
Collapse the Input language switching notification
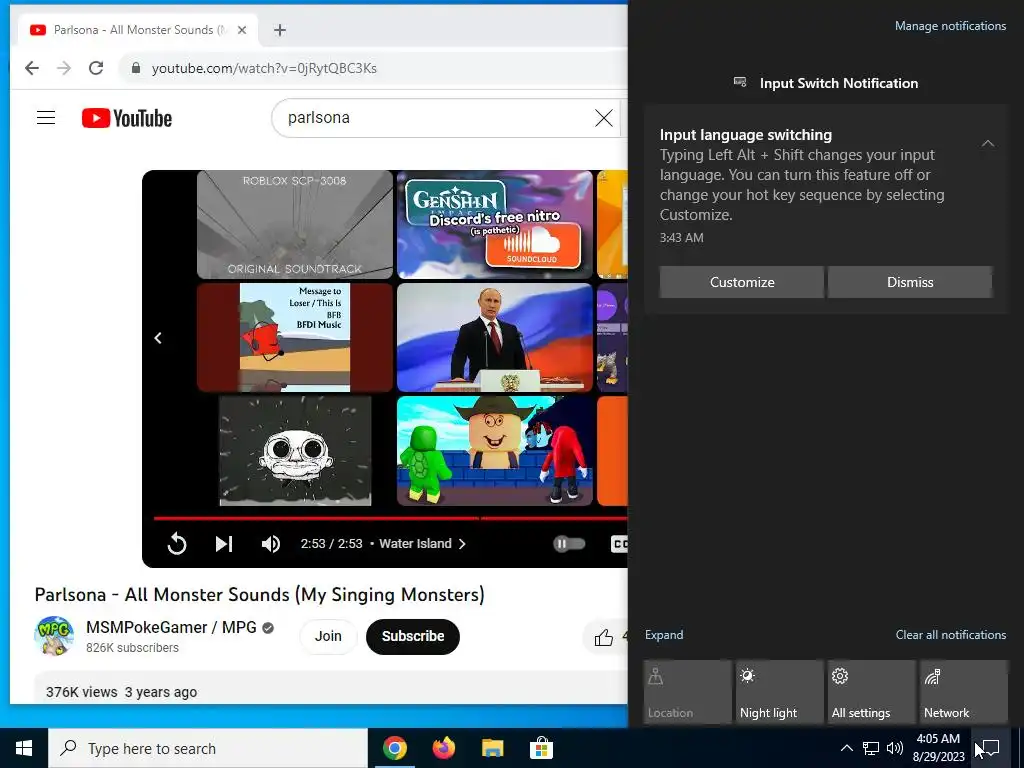point(988,143)
